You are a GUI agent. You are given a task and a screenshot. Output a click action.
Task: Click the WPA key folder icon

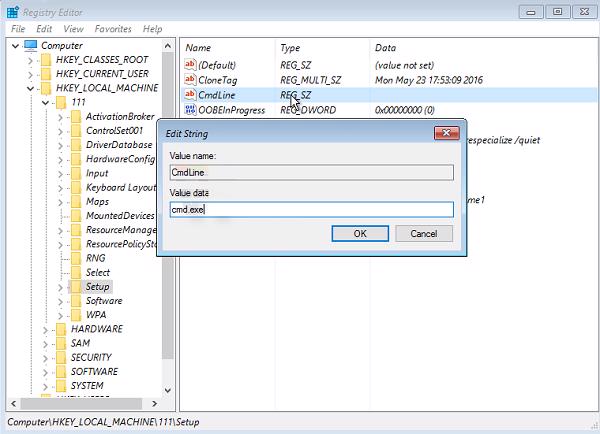(x=76, y=315)
